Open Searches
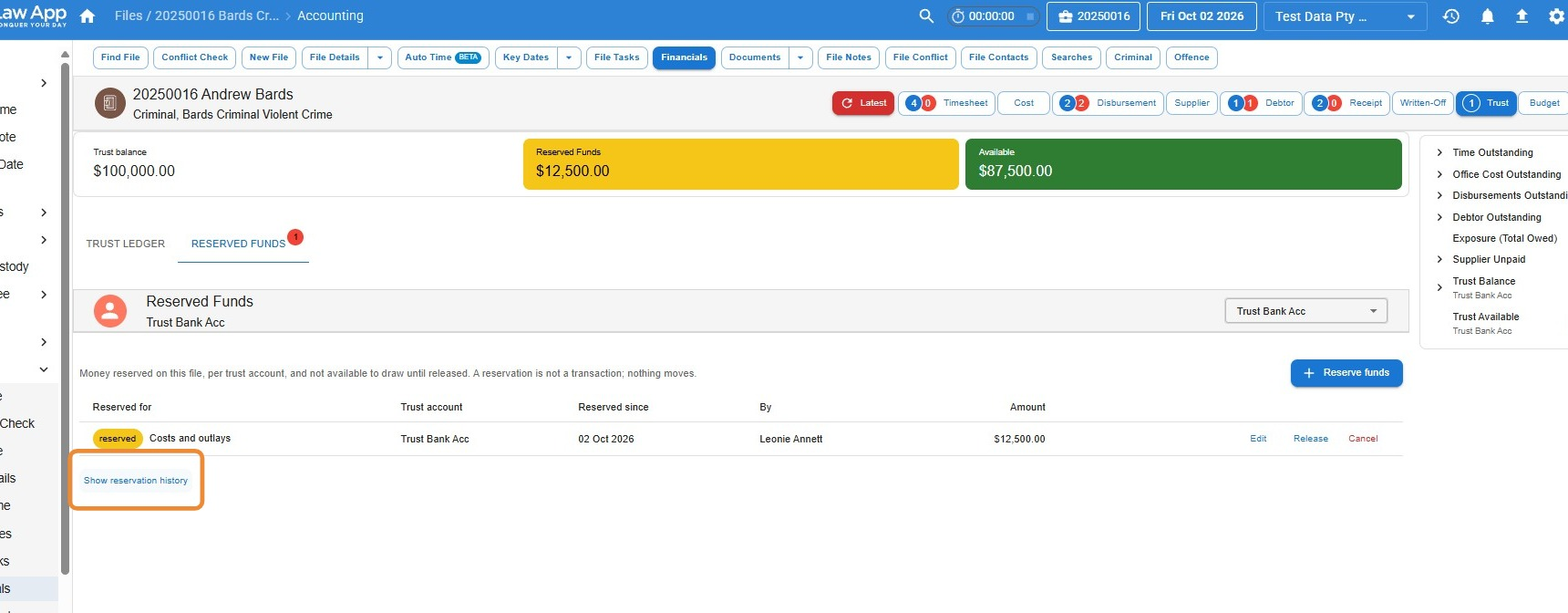 (x=1071, y=57)
